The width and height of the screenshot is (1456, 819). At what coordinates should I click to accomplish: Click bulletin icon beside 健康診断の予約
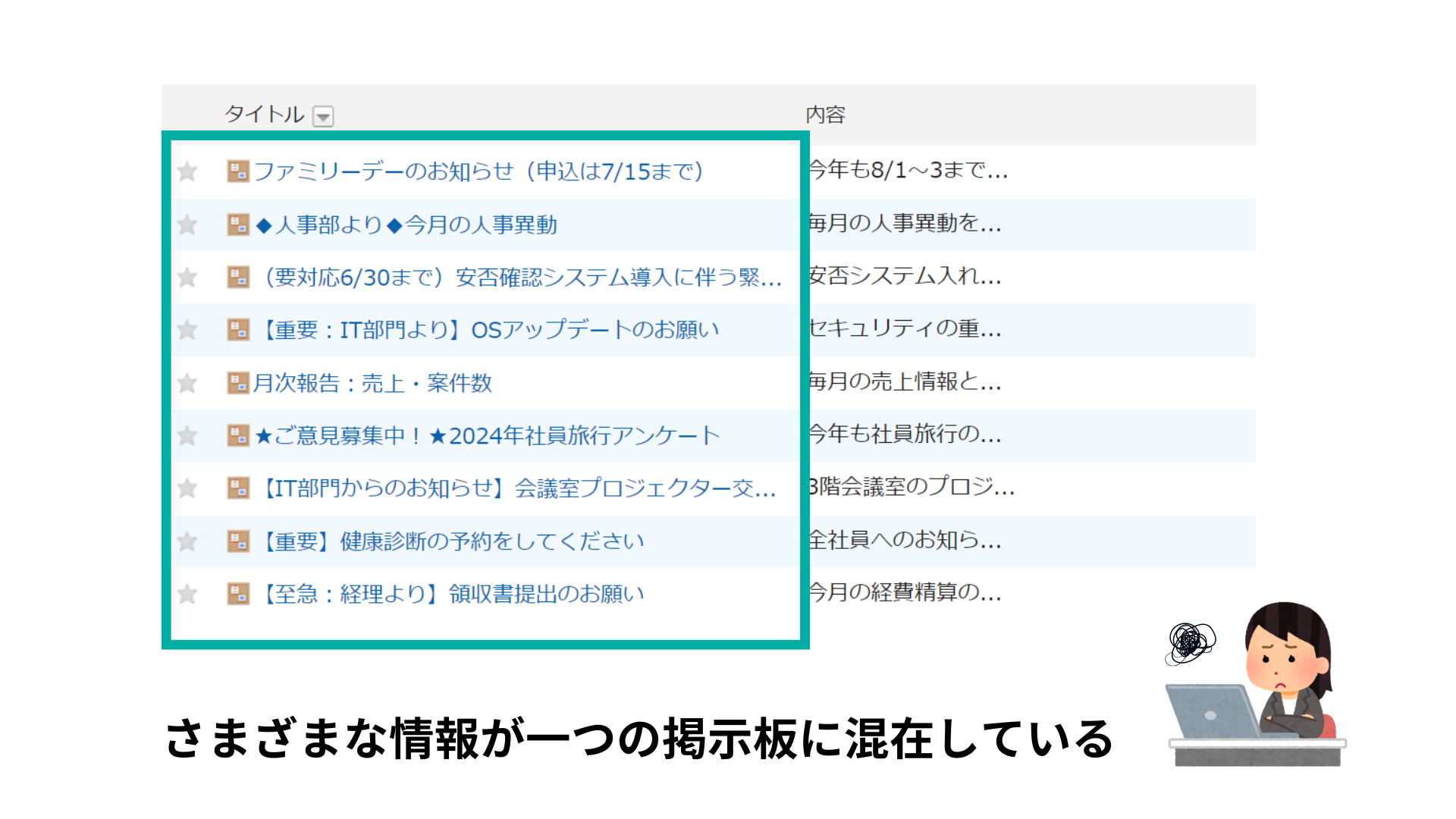click(238, 541)
